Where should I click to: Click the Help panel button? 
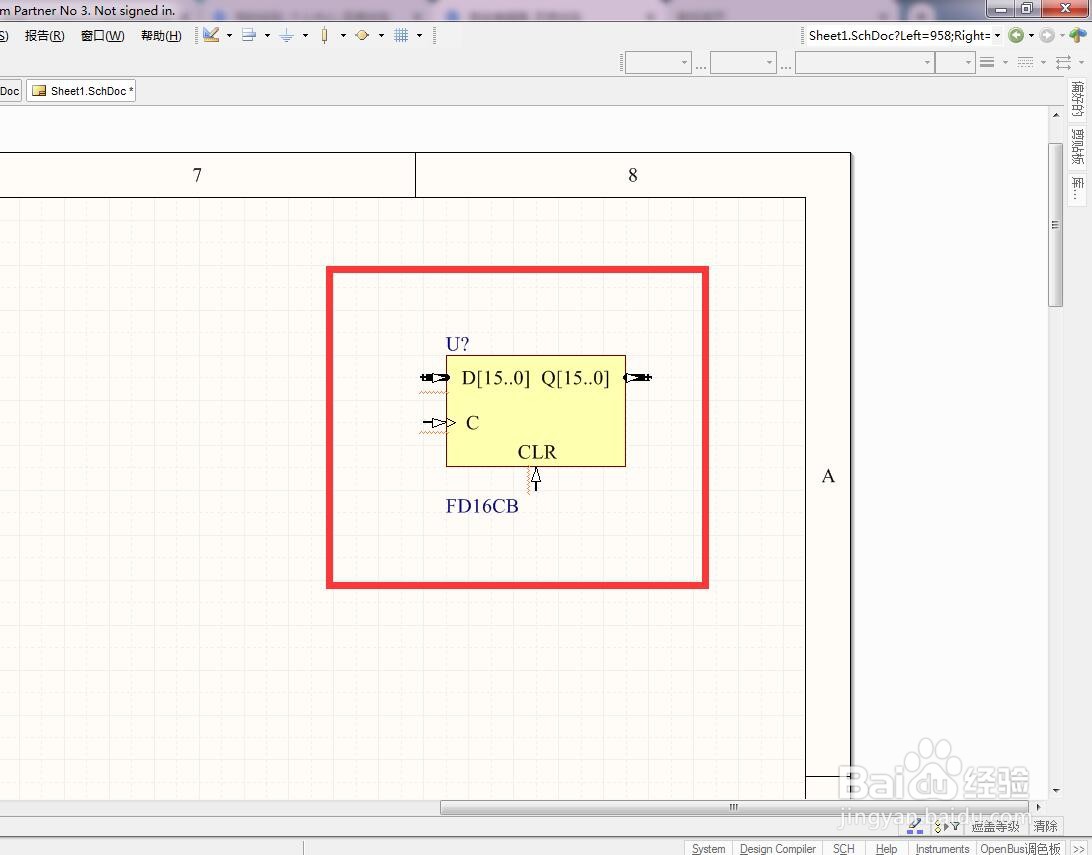click(x=886, y=848)
